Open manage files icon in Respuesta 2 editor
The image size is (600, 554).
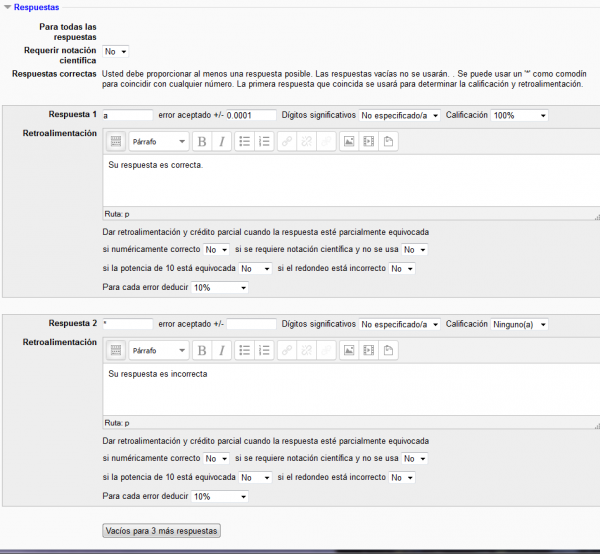388,350
